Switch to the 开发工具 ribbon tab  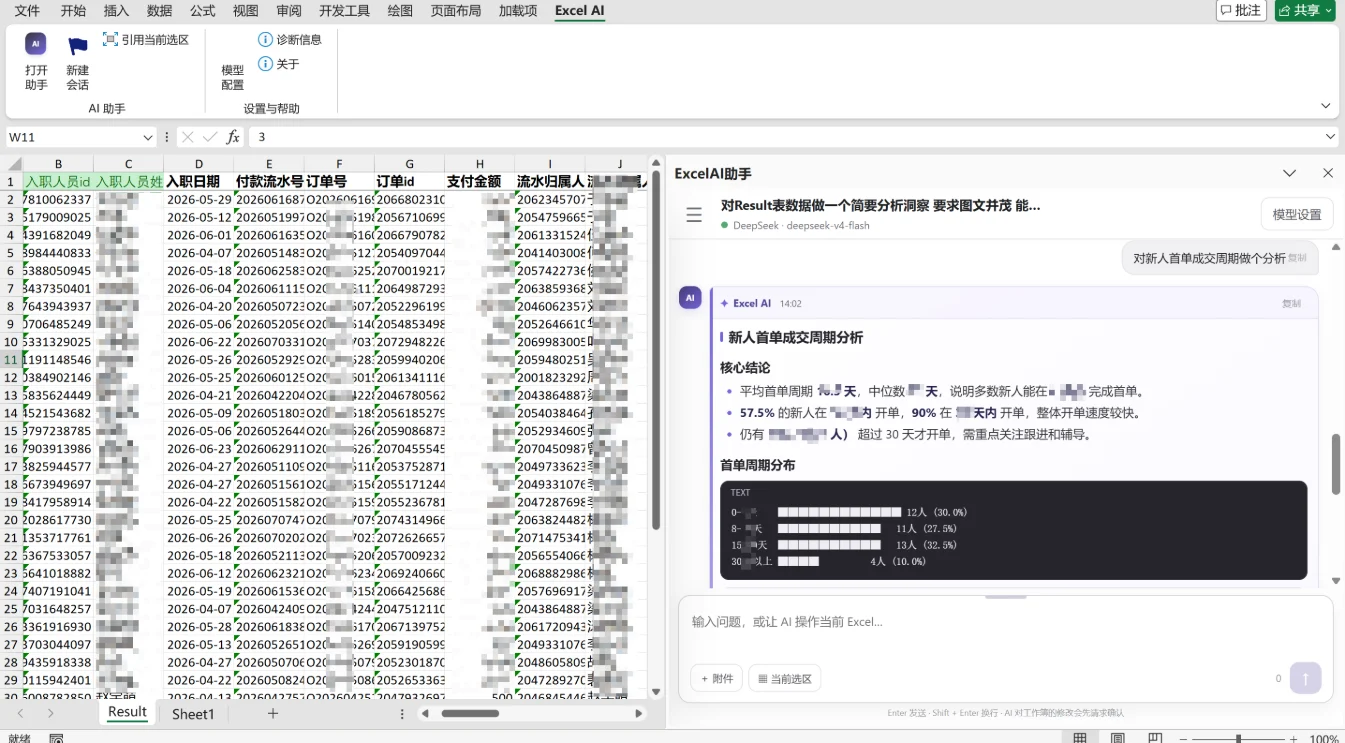[x=344, y=11]
